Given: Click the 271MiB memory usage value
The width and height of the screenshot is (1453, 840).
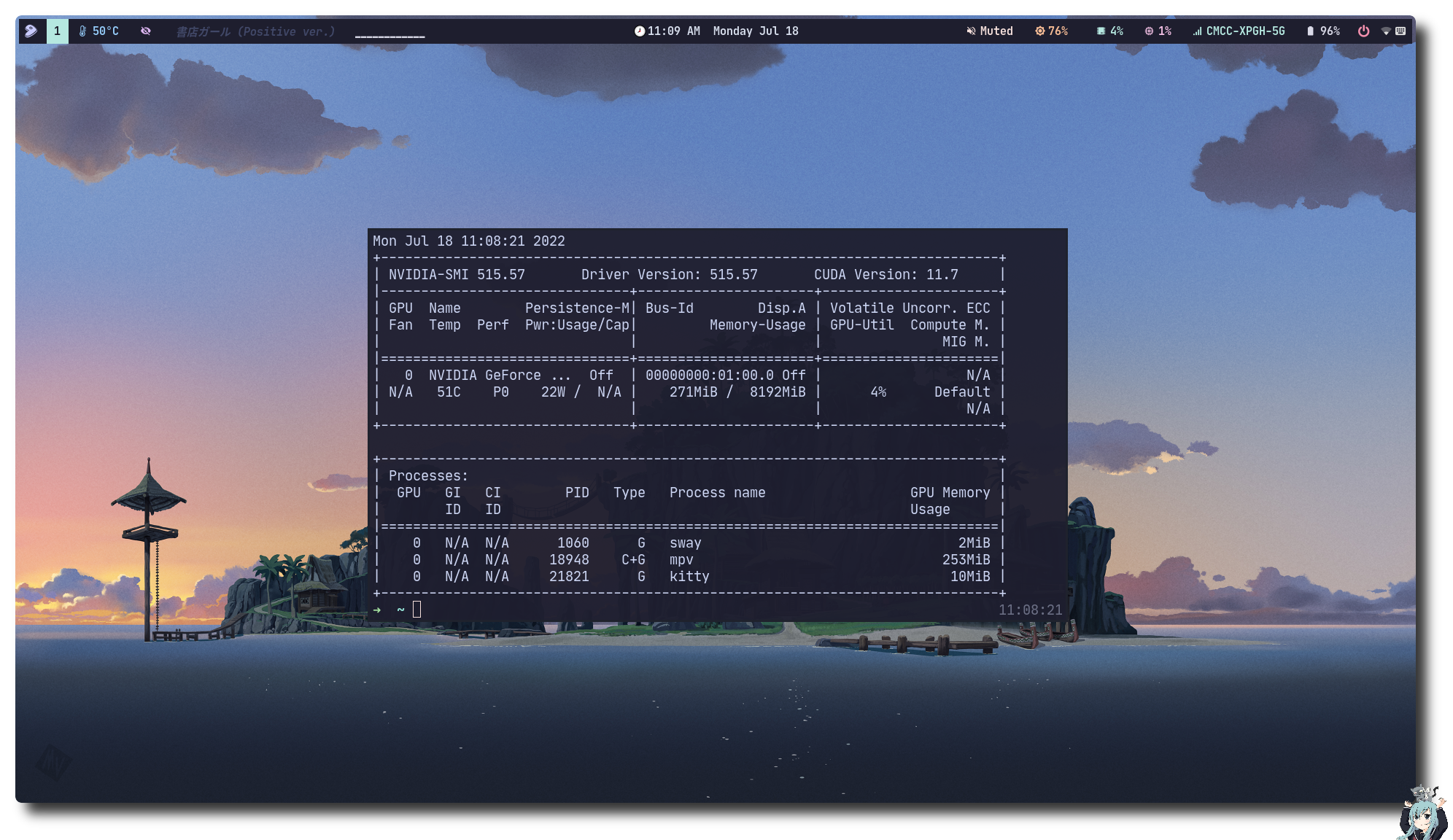Looking at the screenshot, I should [x=694, y=392].
